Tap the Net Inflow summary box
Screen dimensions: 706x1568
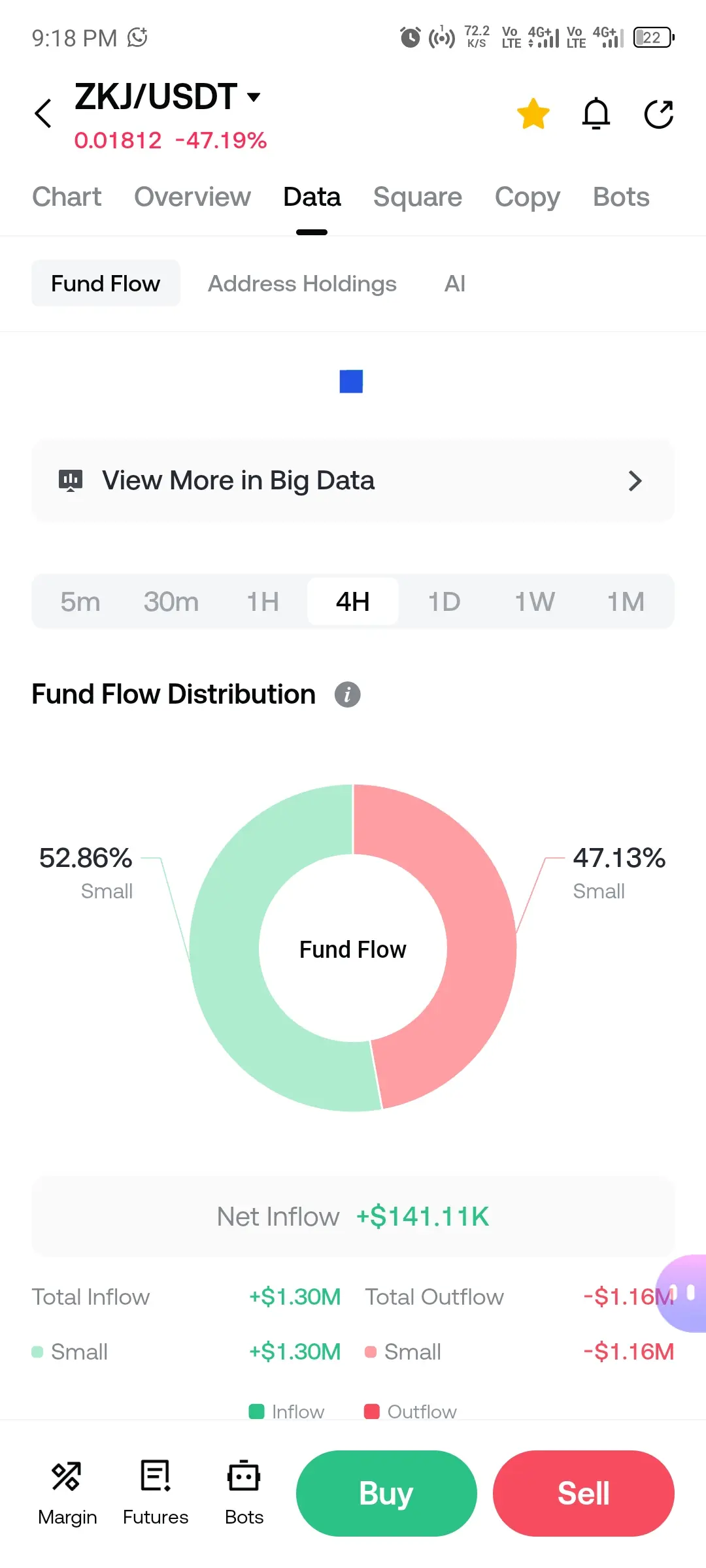(353, 1217)
